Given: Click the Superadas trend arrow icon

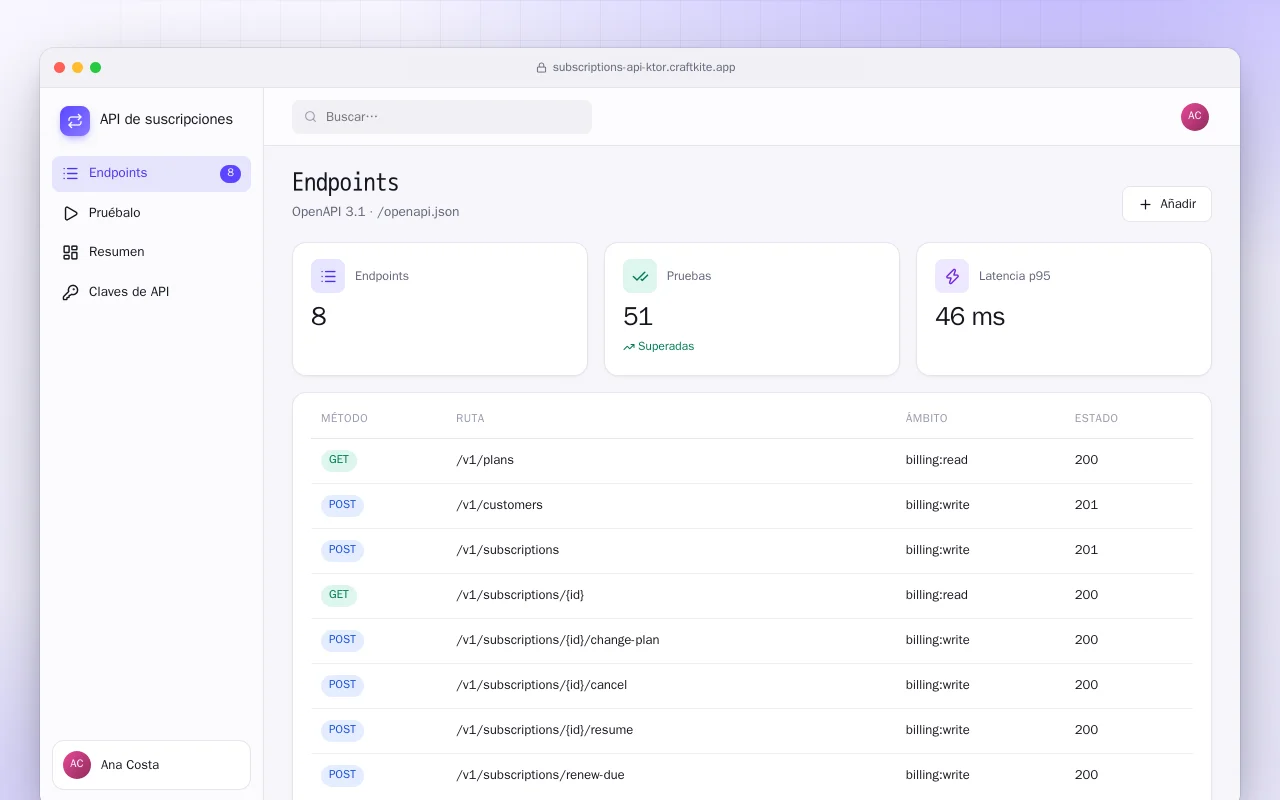Looking at the screenshot, I should coord(629,347).
